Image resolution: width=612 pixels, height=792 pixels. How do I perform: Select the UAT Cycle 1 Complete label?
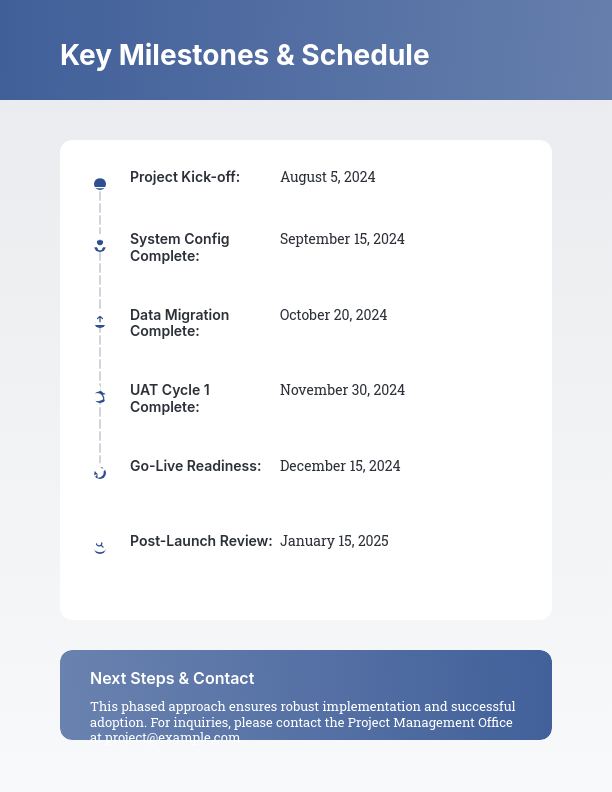point(170,398)
